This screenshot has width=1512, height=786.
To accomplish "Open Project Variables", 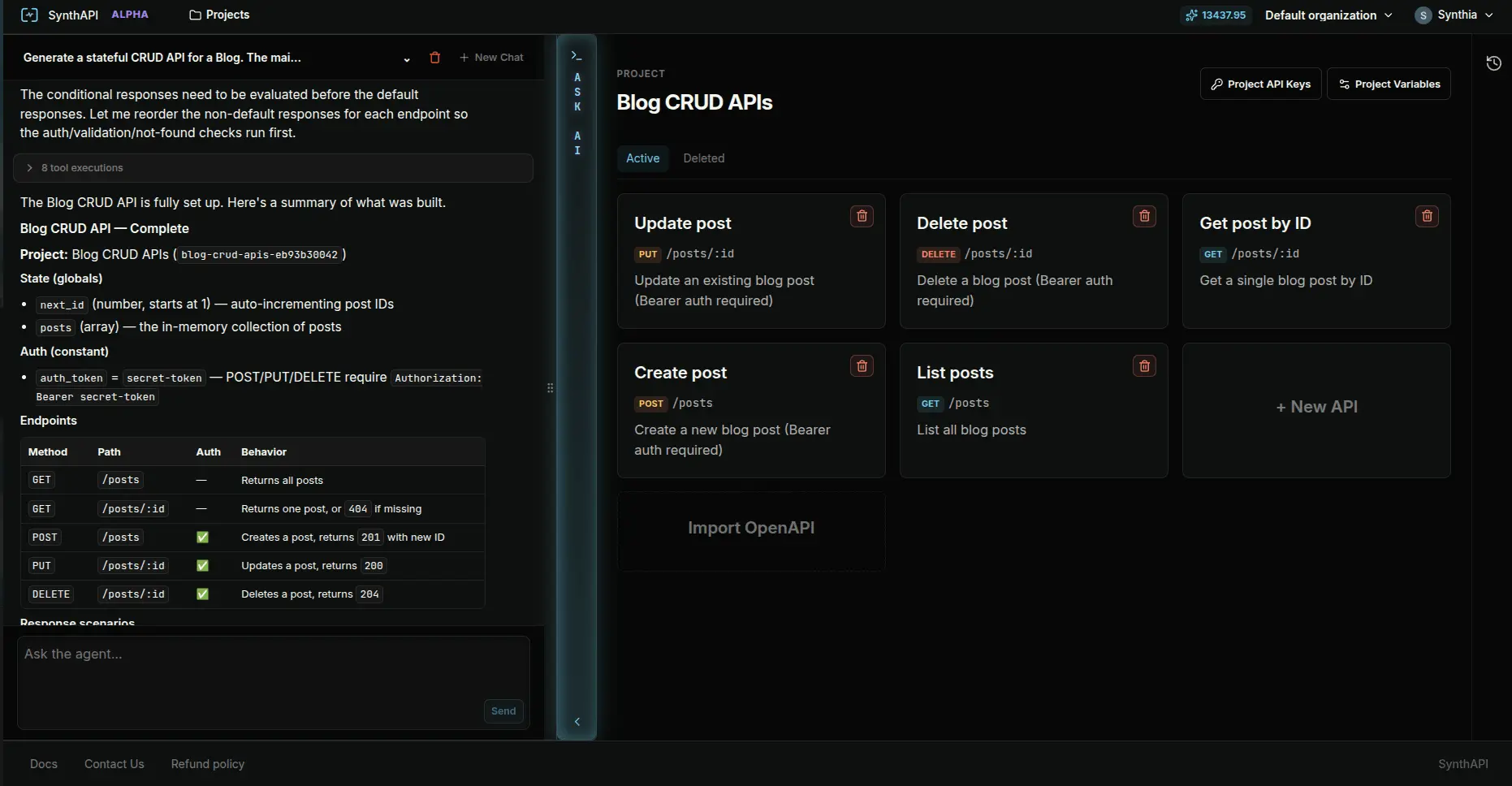I will [x=1389, y=84].
